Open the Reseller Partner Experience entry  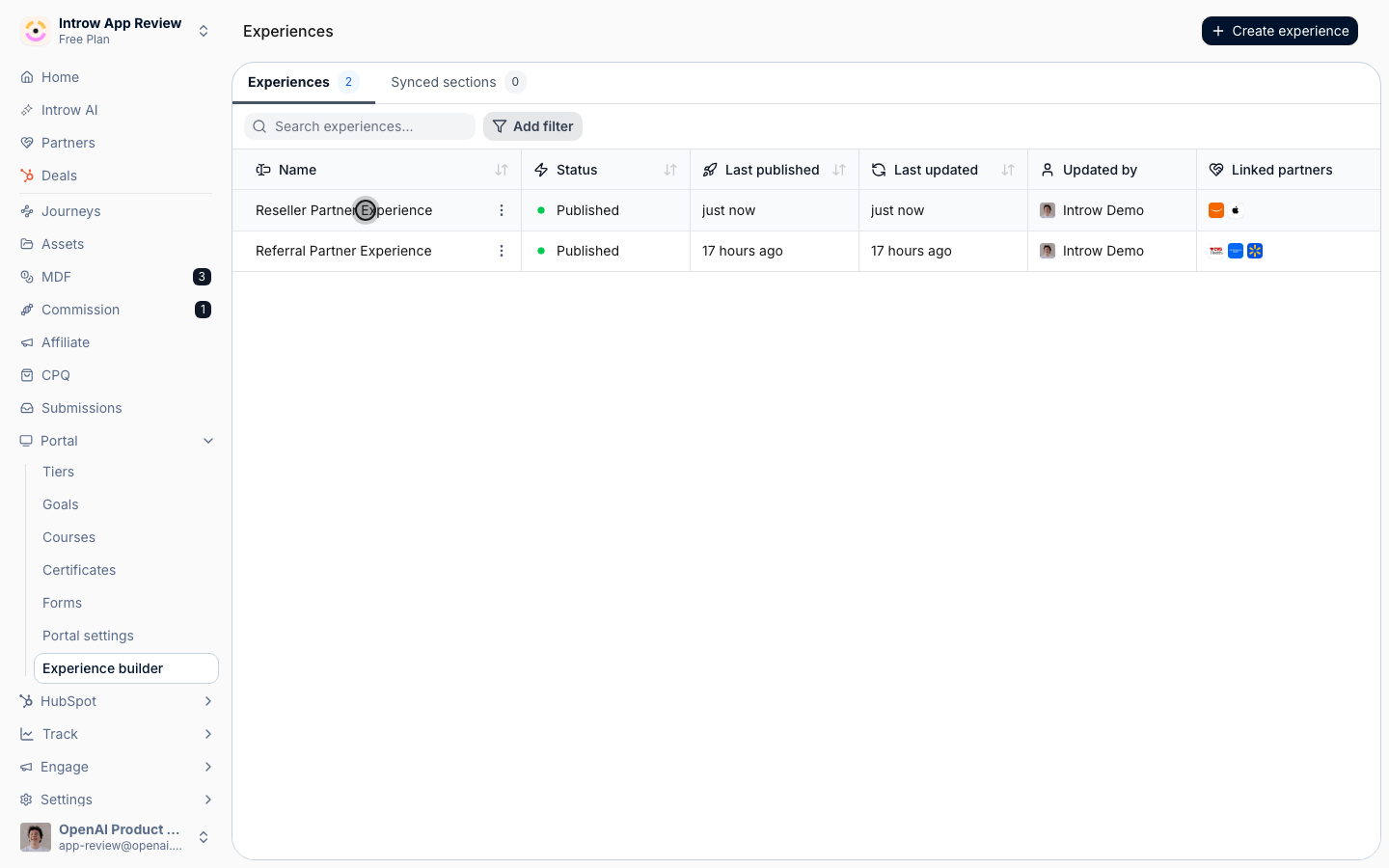(x=343, y=210)
